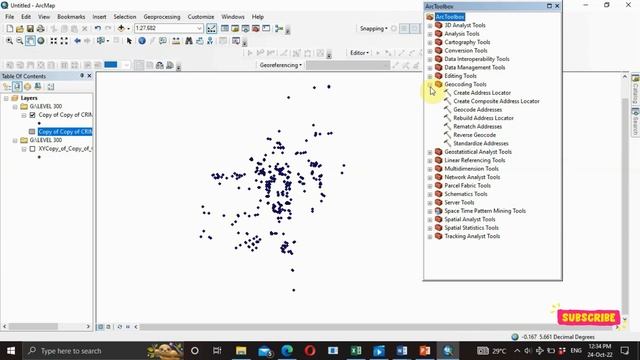Enable the XYCopy_of_Copy_of layer checkbox
Screen dimensions: 640x360
32,149
